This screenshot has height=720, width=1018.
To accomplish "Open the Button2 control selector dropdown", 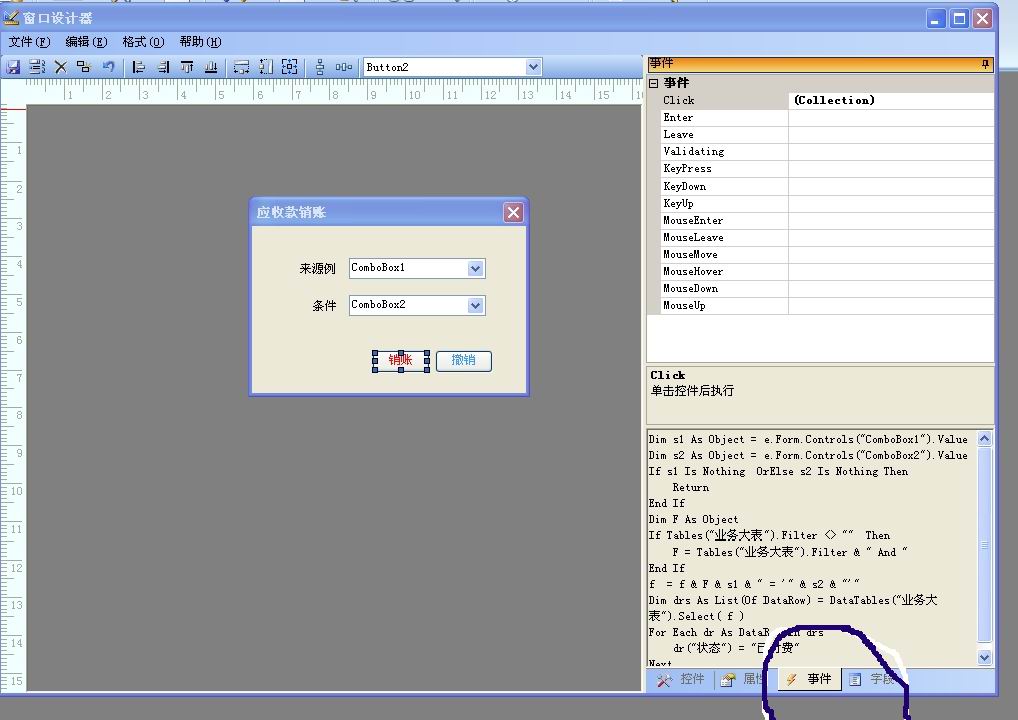I will point(533,67).
